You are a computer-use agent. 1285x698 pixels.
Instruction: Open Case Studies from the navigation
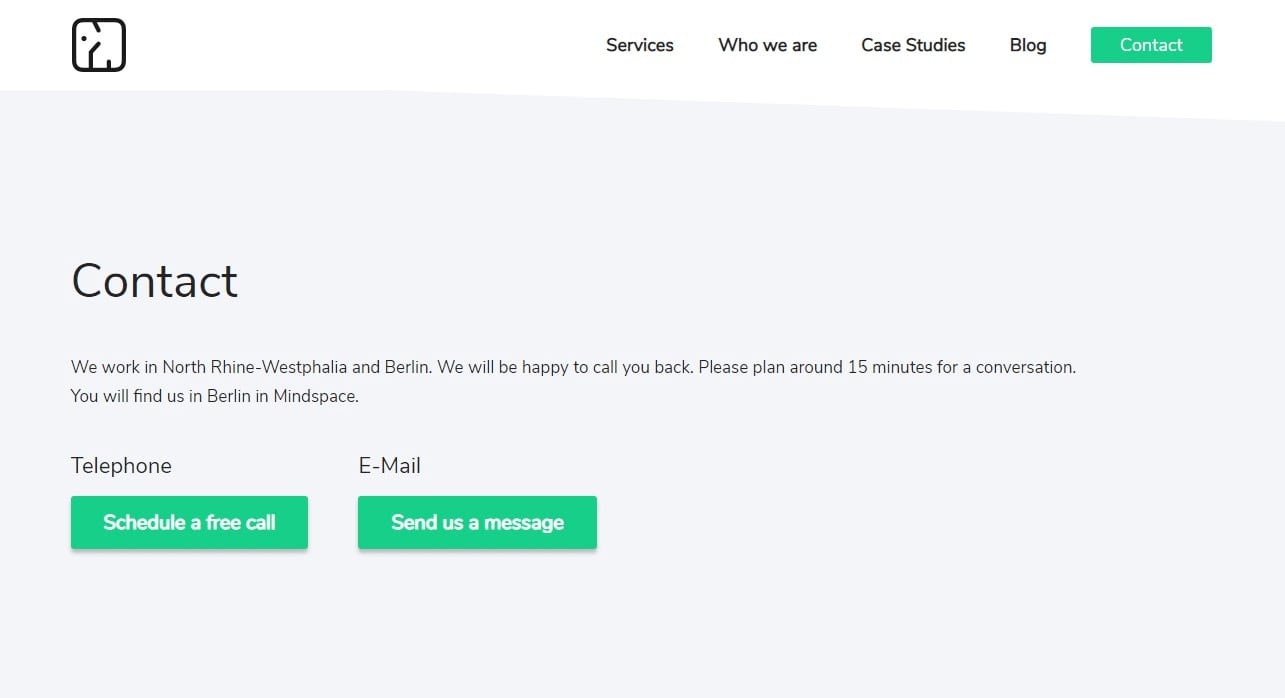(x=913, y=45)
